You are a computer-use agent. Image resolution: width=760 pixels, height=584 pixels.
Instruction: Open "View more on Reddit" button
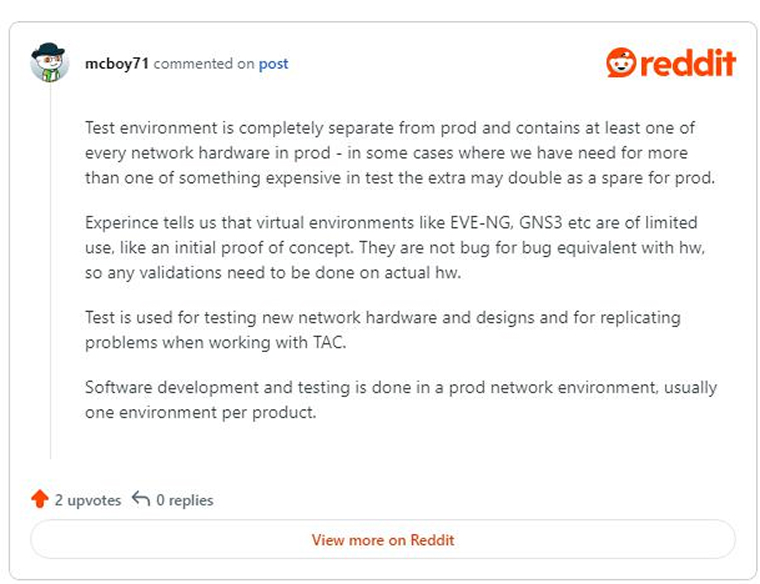click(383, 539)
